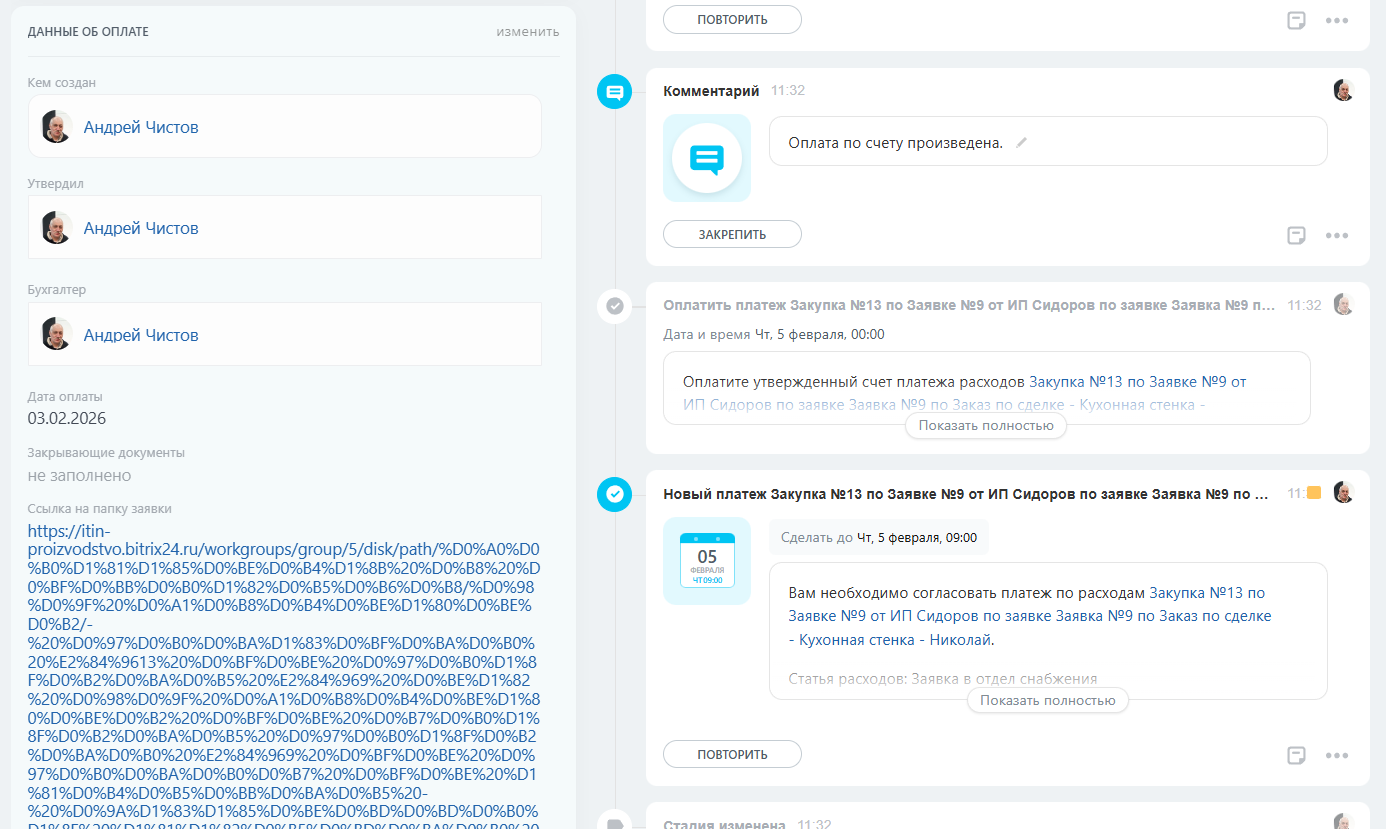1386x829 pixels.
Task: Open Андрей Чистов profile under Бухгалтер
Action: pyautogui.click(x=141, y=335)
